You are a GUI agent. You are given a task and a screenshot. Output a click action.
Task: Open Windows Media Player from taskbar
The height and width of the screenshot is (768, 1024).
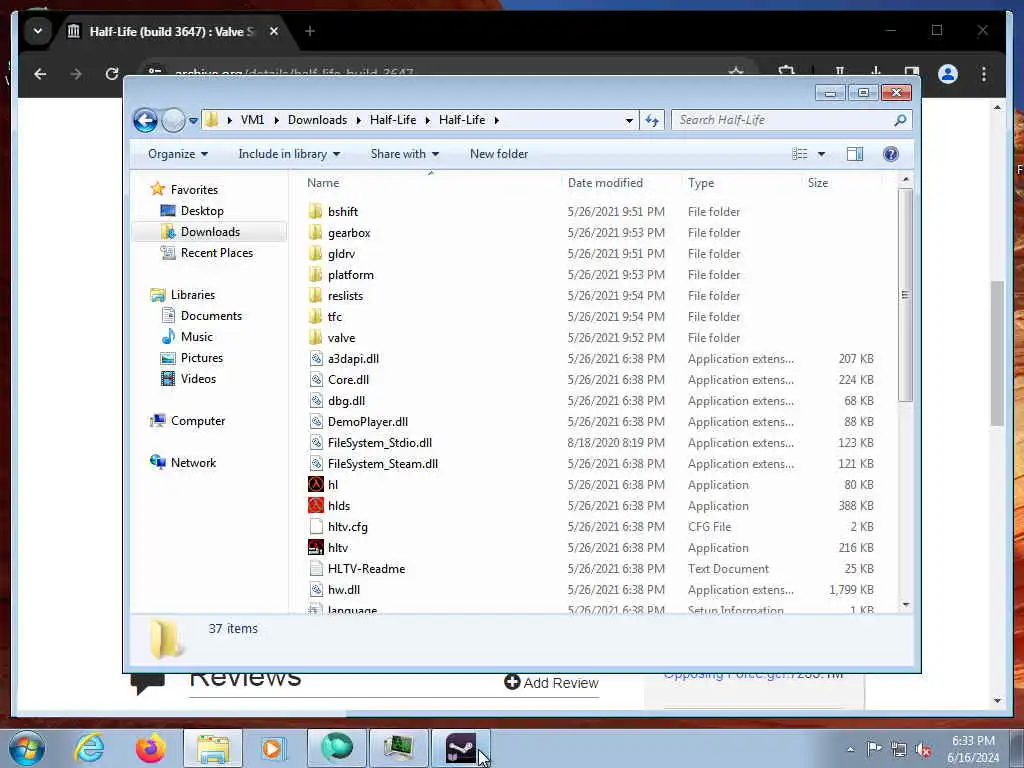273,748
